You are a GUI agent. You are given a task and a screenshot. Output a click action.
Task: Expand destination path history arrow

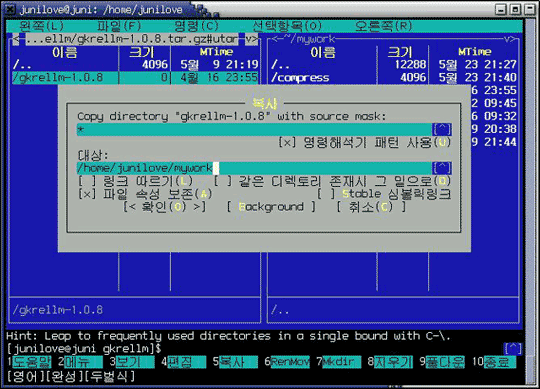[x=442, y=168]
